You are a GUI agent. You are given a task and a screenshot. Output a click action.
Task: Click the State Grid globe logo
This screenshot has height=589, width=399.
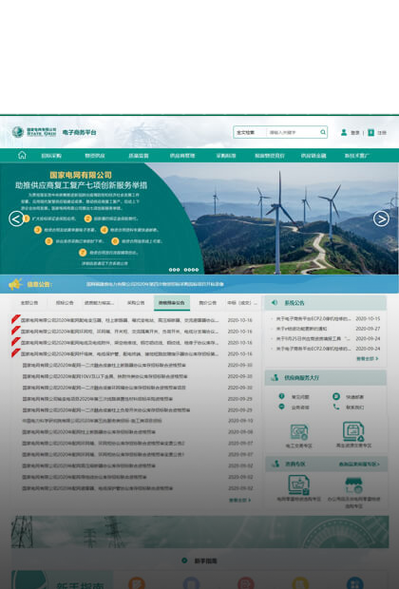pos(18,132)
